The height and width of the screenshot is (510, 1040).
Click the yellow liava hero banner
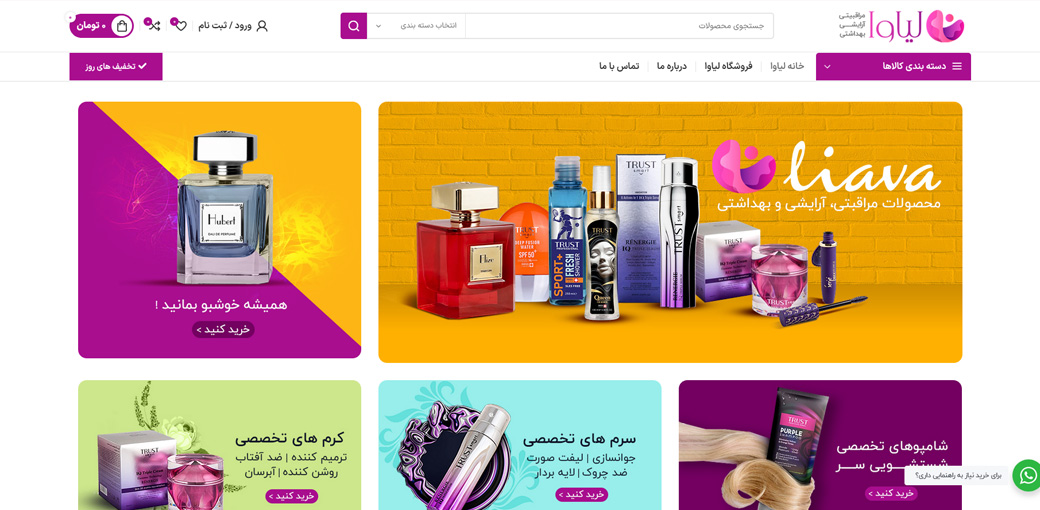pos(670,232)
